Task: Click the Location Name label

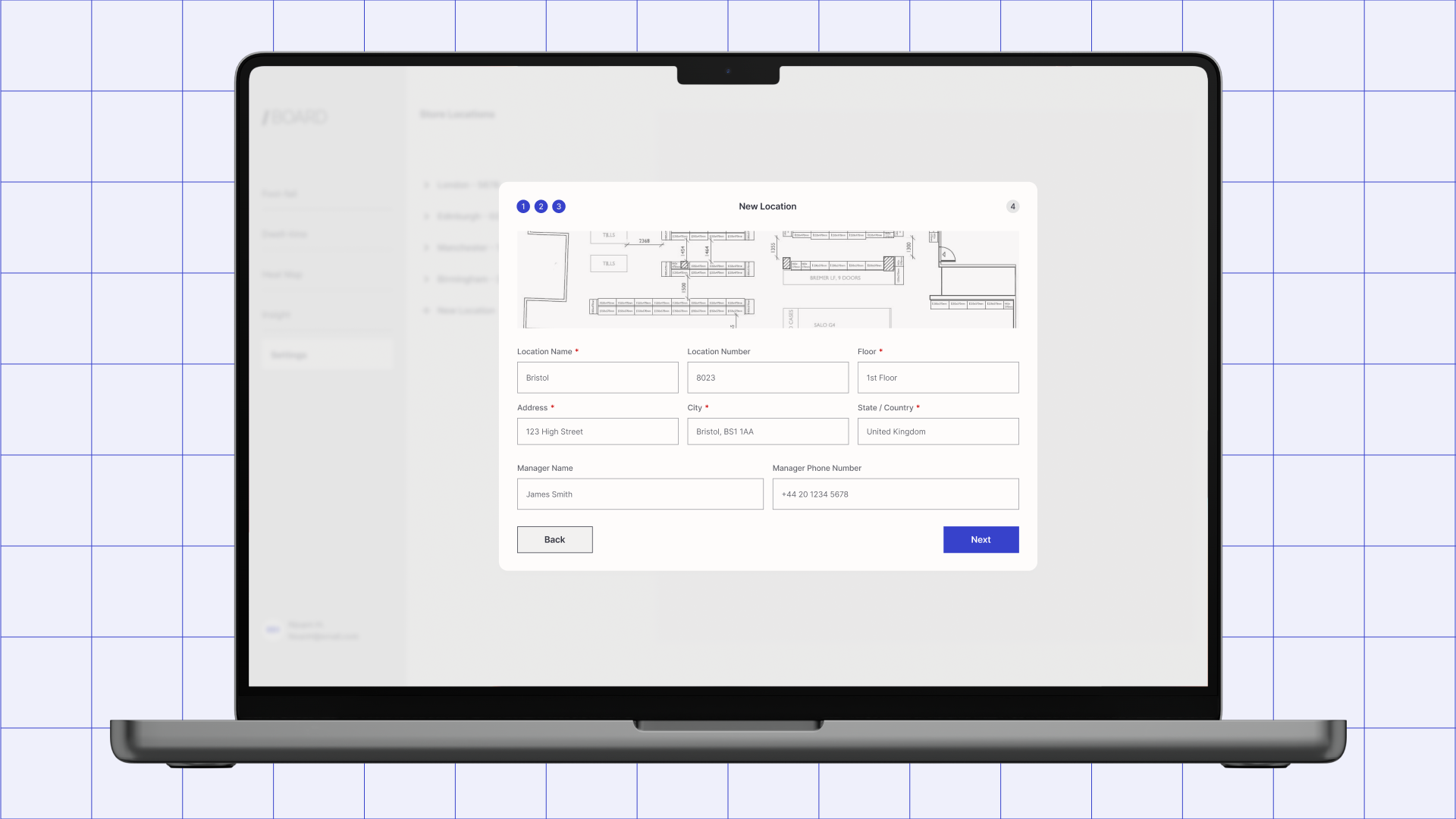Action: [x=544, y=352]
